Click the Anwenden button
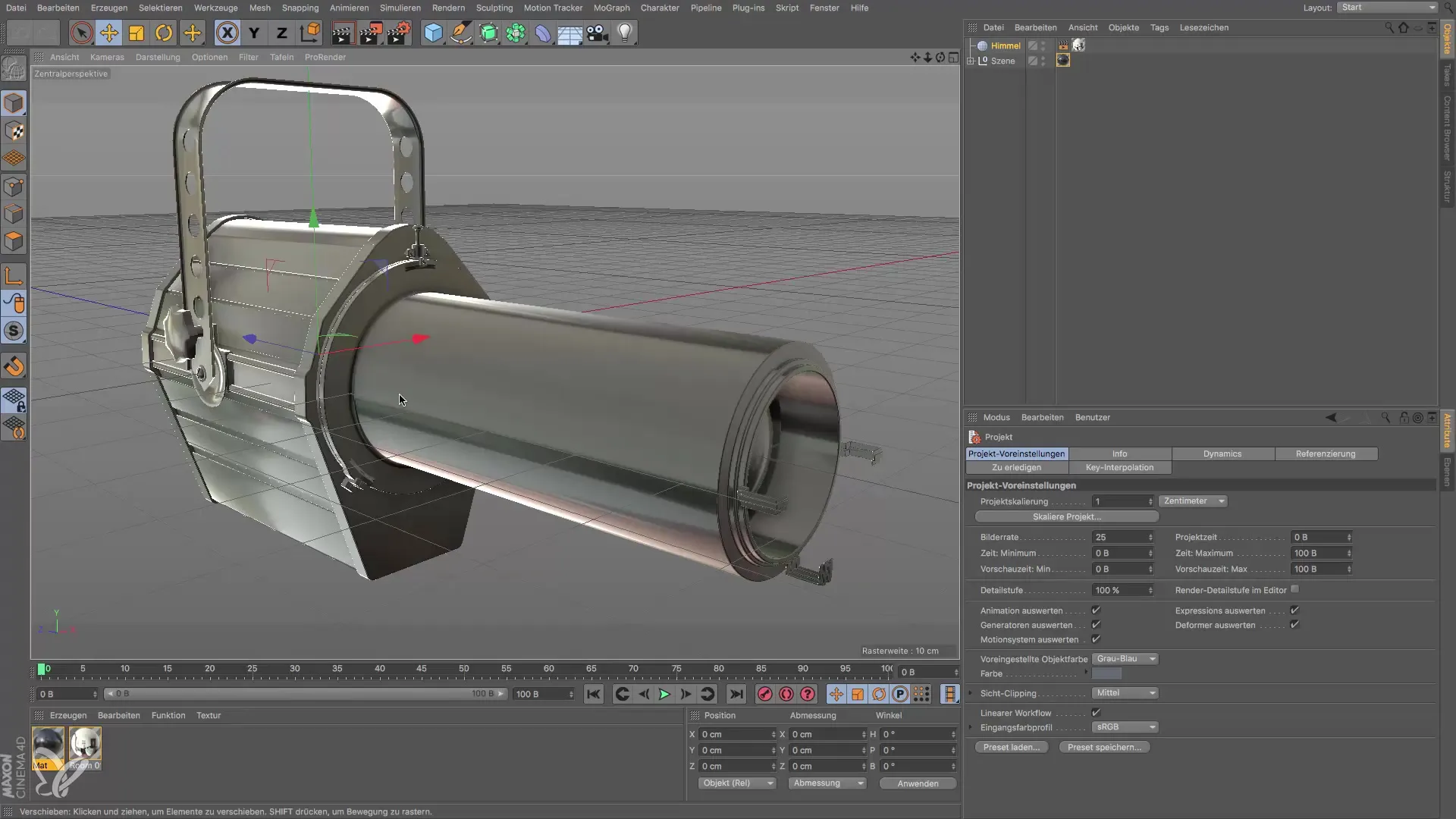This screenshot has height=819, width=1456. pyautogui.click(x=918, y=783)
